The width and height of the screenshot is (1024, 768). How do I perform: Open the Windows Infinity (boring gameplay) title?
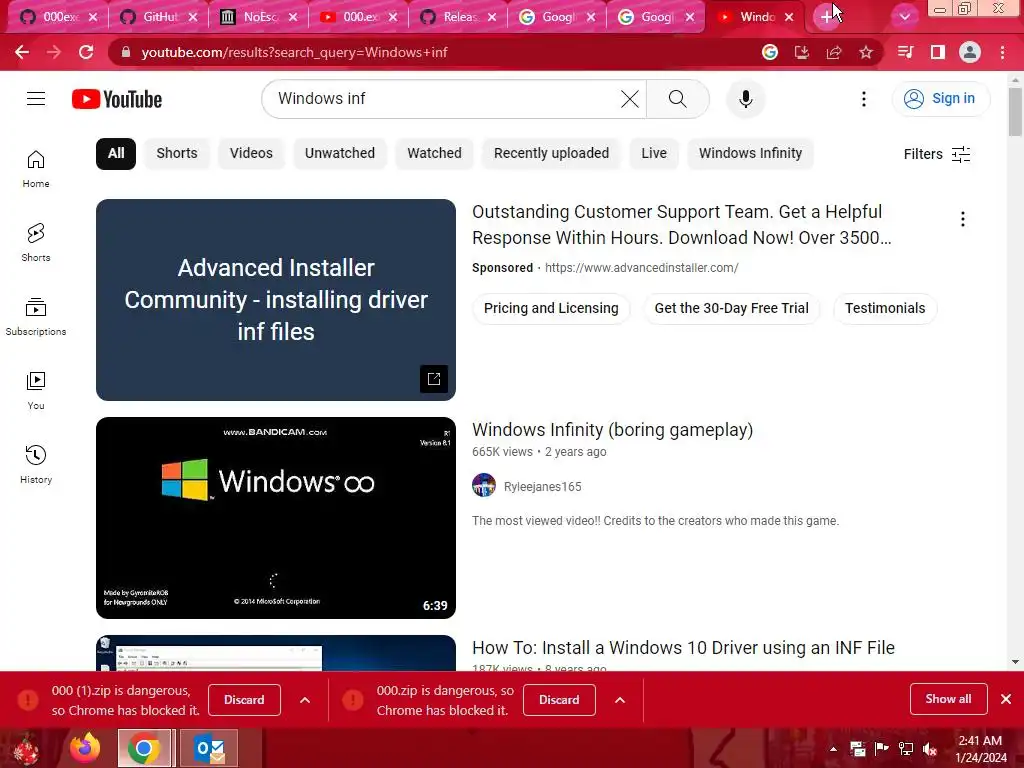pyautogui.click(x=613, y=430)
